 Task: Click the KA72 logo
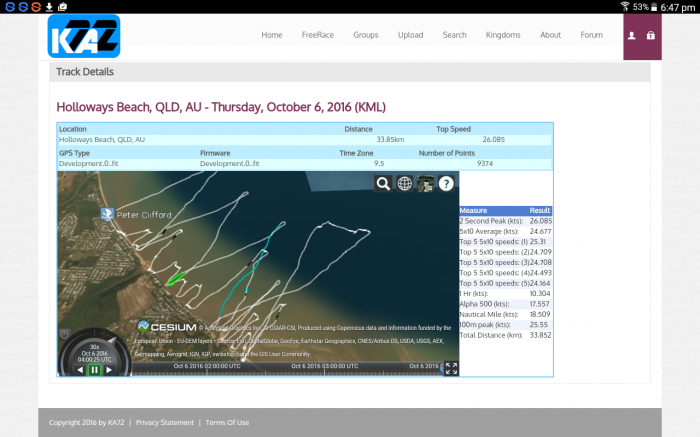(x=84, y=35)
